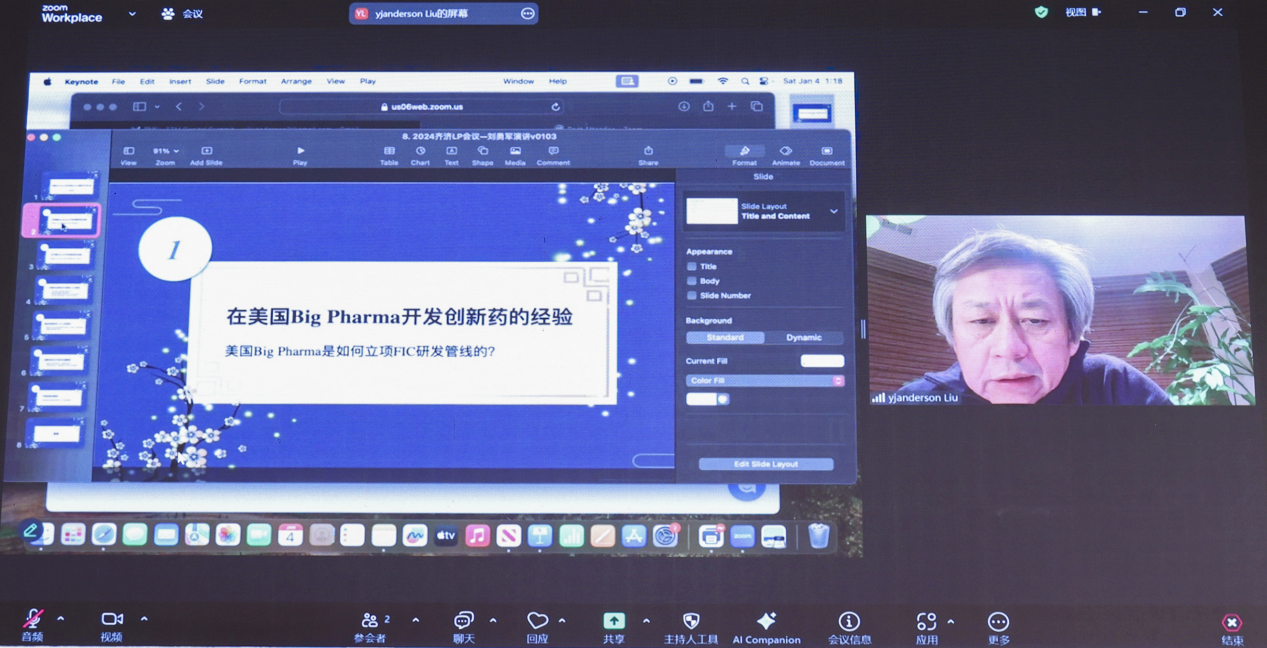The width and height of the screenshot is (1267, 648).
Task: Enable the Title checkbox under Appearance
Action: pos(692,267)
